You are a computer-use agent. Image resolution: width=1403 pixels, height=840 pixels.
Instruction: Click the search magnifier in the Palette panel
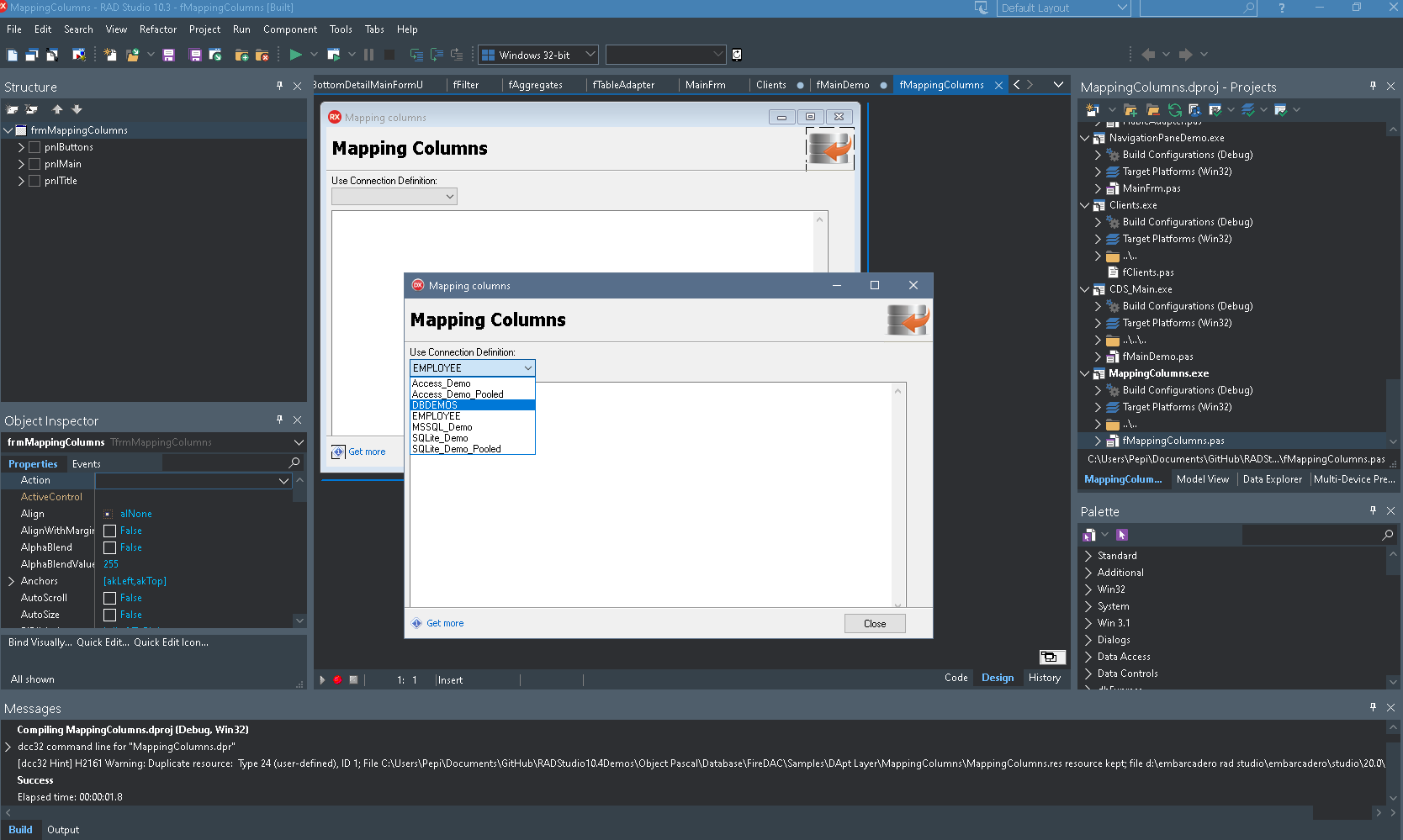pyautogui.click(x=1387, y=535)
